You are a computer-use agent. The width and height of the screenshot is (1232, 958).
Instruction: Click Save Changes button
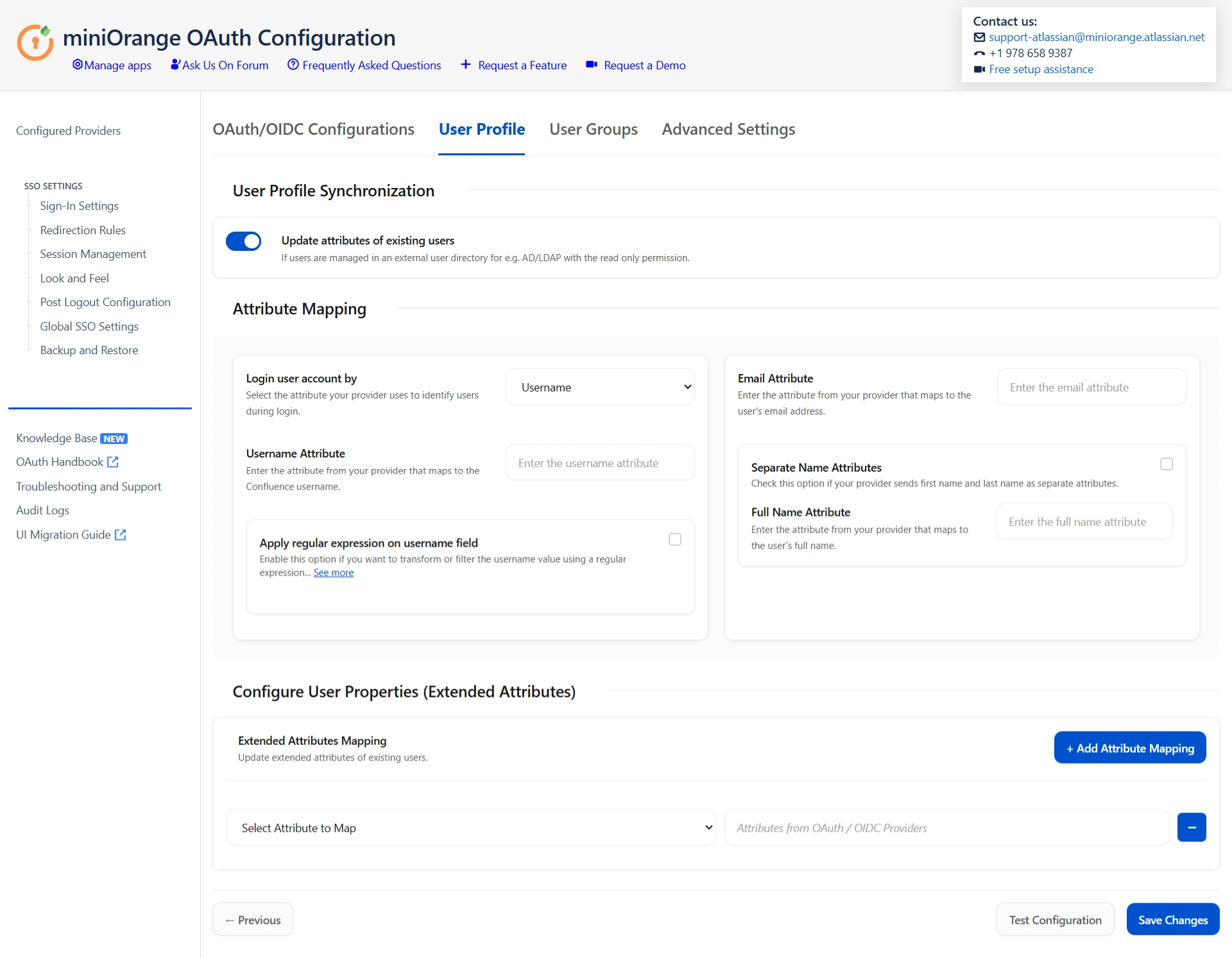(1173, 920)
